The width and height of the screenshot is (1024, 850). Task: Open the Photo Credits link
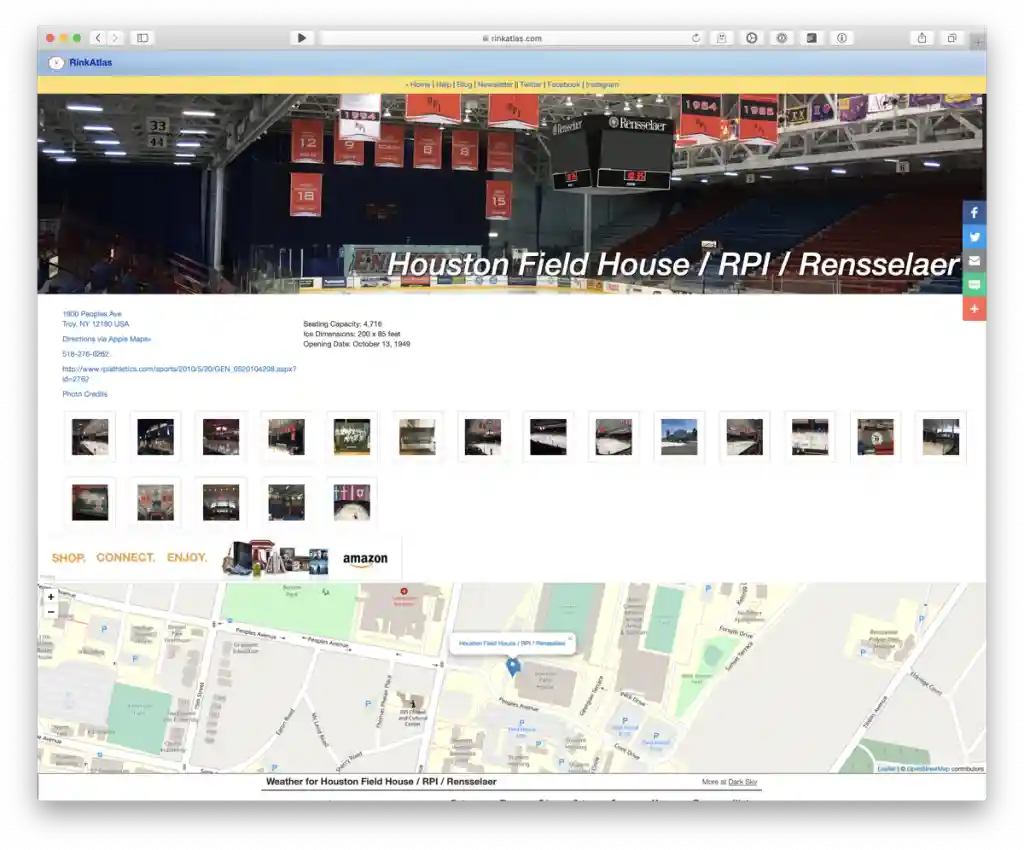(x=85, y=394)
